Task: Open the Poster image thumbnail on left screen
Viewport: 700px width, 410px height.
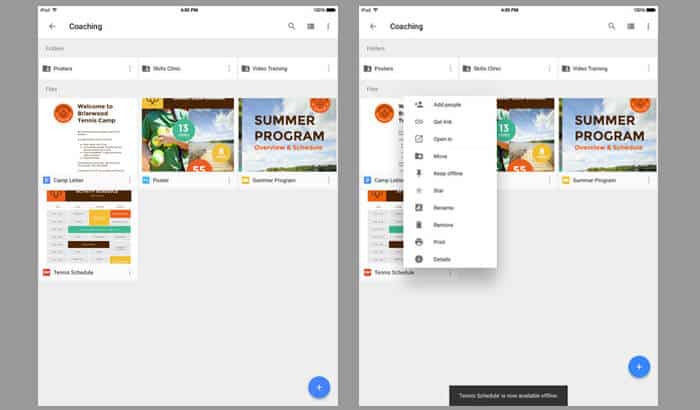Action: pos(188,135)
